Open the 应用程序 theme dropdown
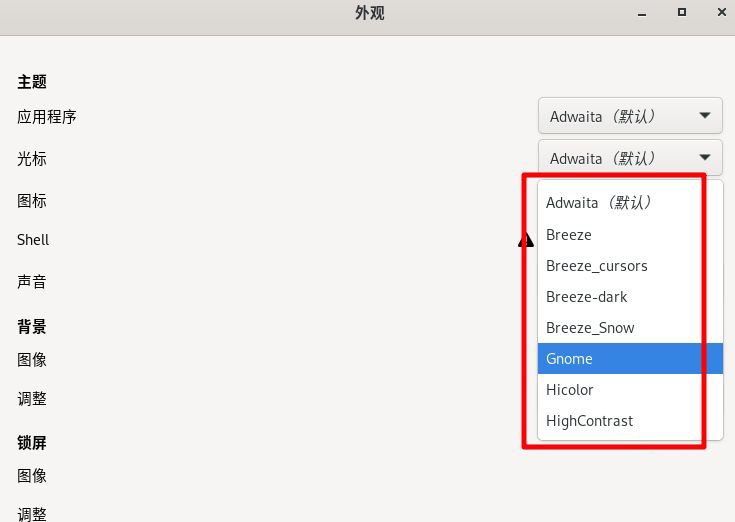This screenshot has width=735, height=522. [630, 116]
